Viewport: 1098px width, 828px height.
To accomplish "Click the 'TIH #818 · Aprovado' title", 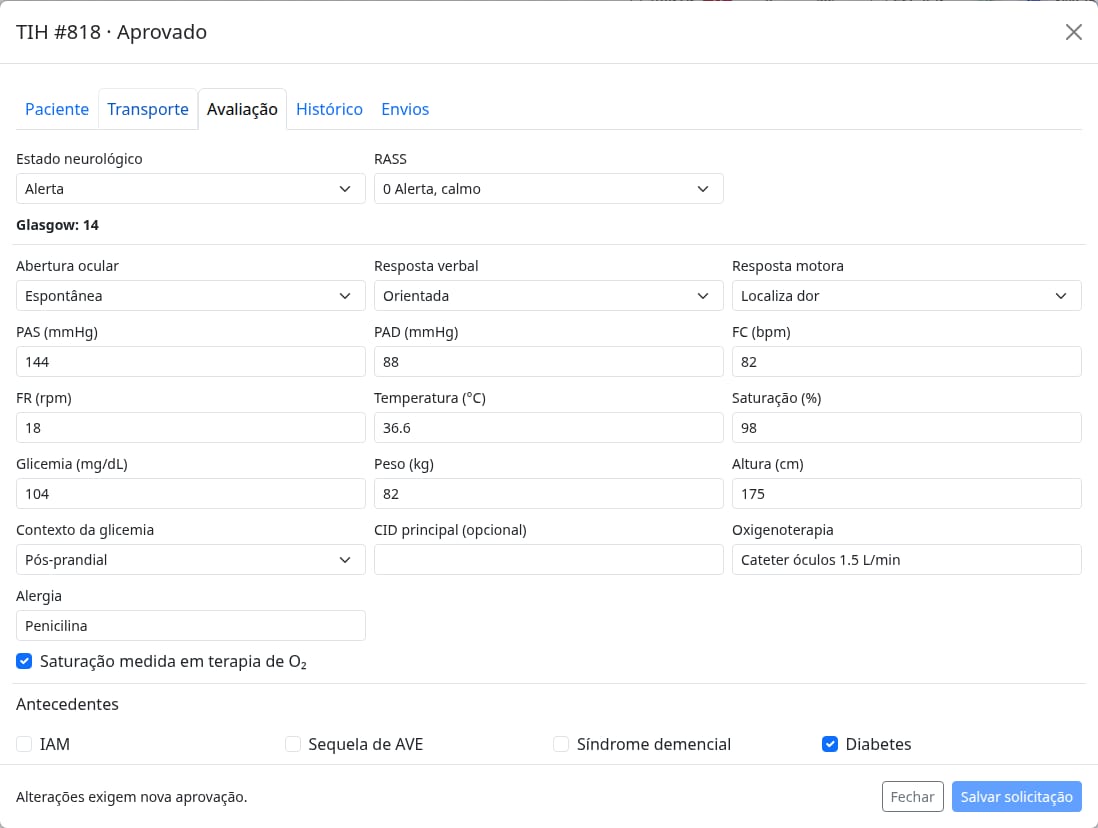I will tap(111, 32).
